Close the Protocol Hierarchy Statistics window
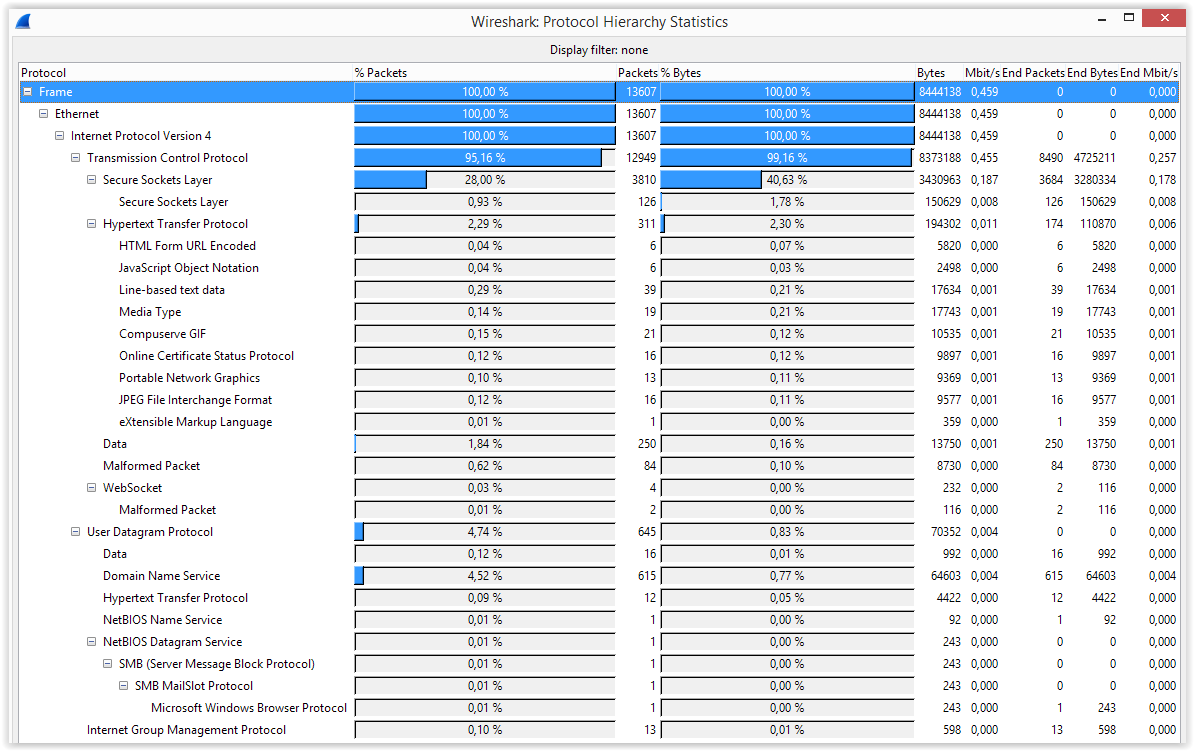Screen dimensions: 1194x751 (1164, 18)
